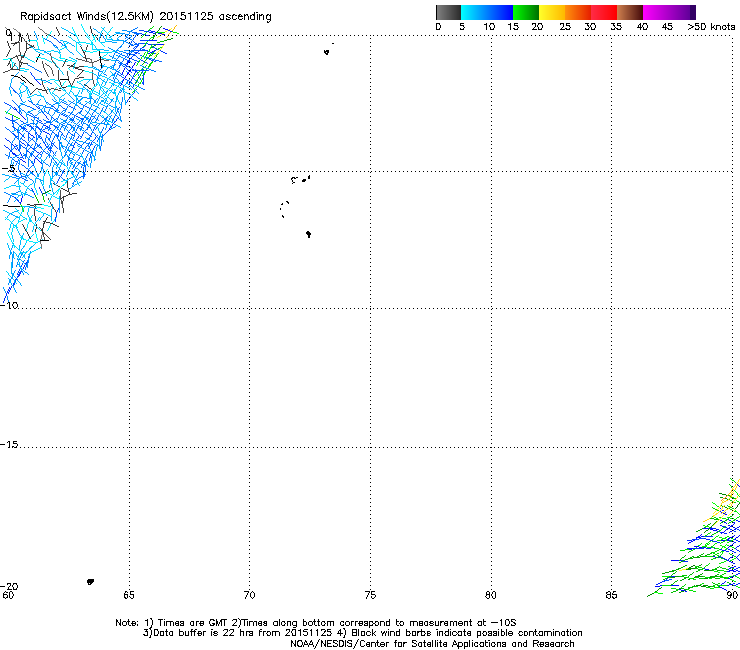This screenshot has height=650, width=740.
Task: Click the '-20' latitude axis label
Action: click(9, 586)
